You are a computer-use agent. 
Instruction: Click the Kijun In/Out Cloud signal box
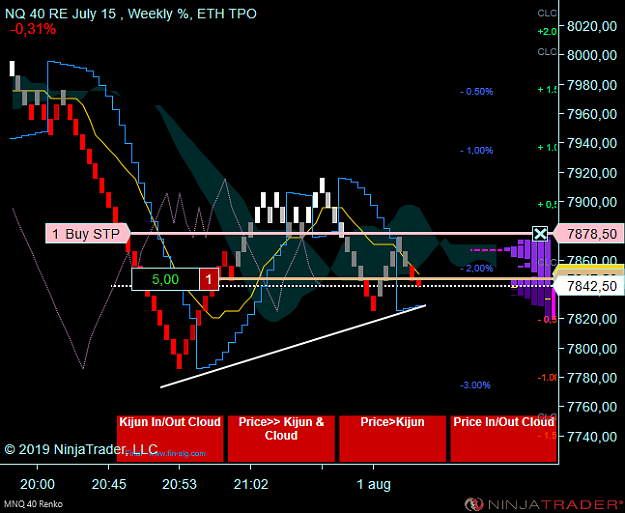pos(170,438)
